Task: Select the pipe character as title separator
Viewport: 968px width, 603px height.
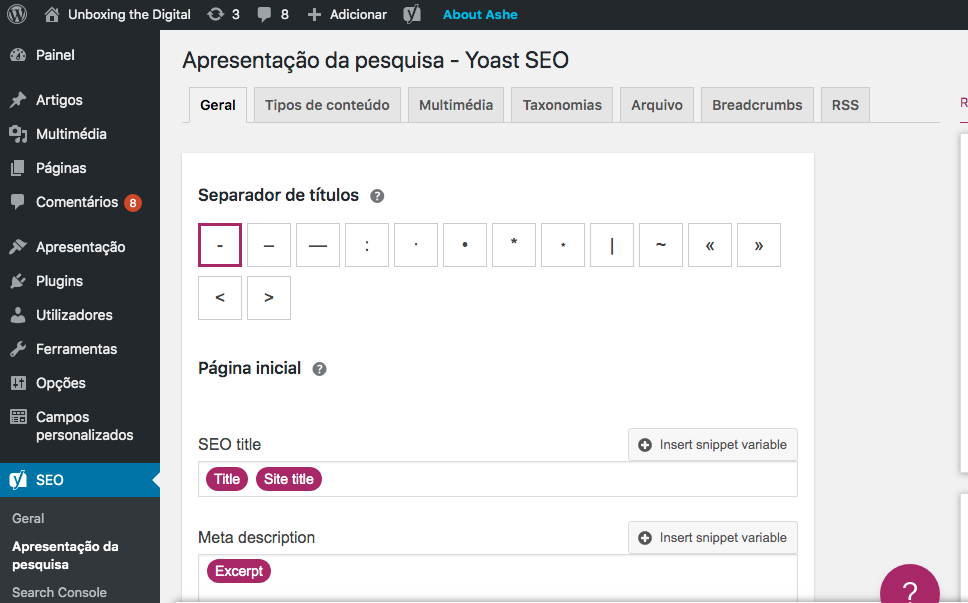Action: click(611, 244)
